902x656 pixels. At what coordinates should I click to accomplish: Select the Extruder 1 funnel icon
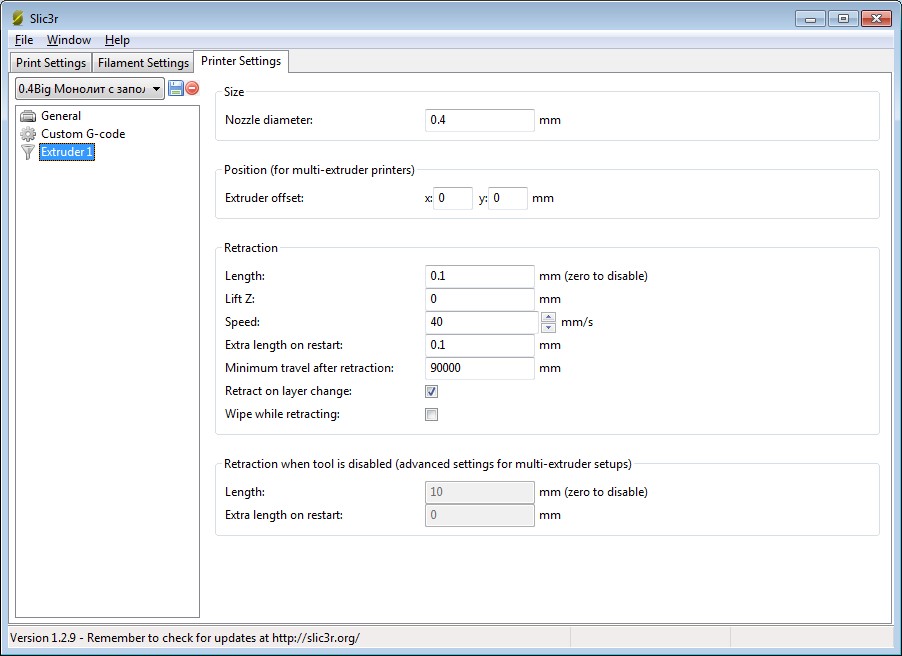(x=28, y=152)
